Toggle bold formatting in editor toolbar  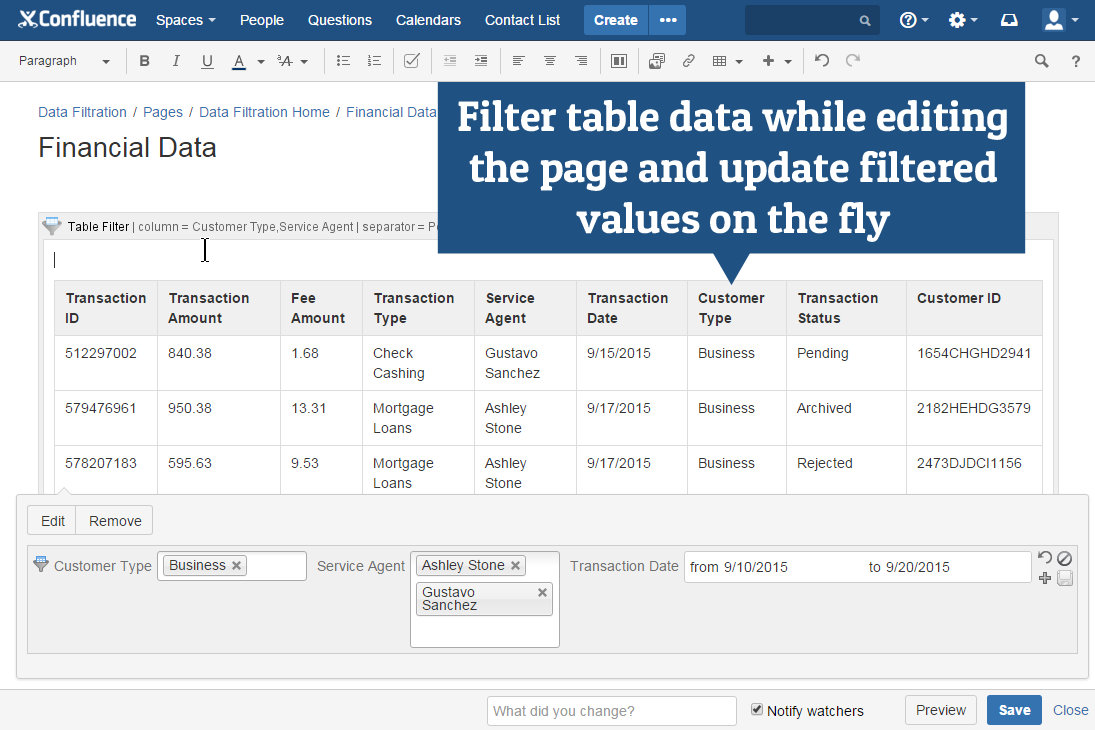[x=144, y=61]
